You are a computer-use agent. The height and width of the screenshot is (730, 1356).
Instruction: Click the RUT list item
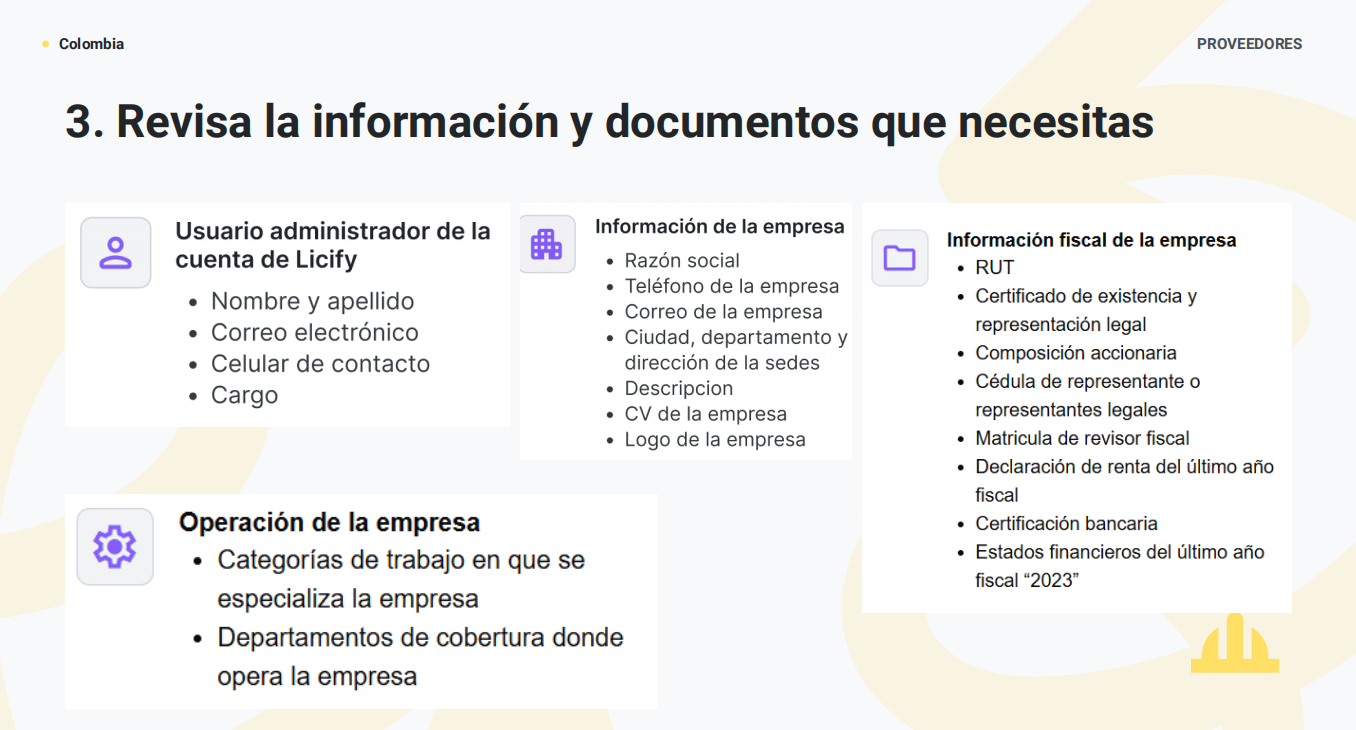pyautogui.click(x=995, y=268)
